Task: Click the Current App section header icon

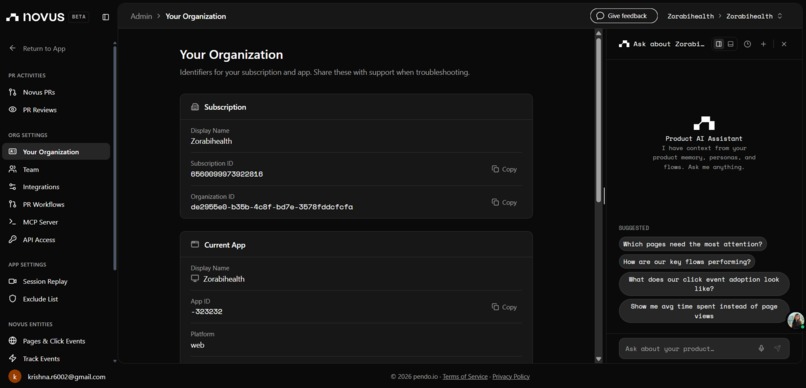Action: point(195,245)
